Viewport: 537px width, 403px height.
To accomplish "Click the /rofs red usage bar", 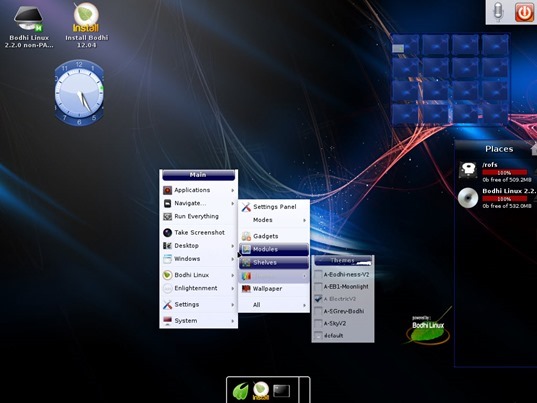I will (504, 173).
